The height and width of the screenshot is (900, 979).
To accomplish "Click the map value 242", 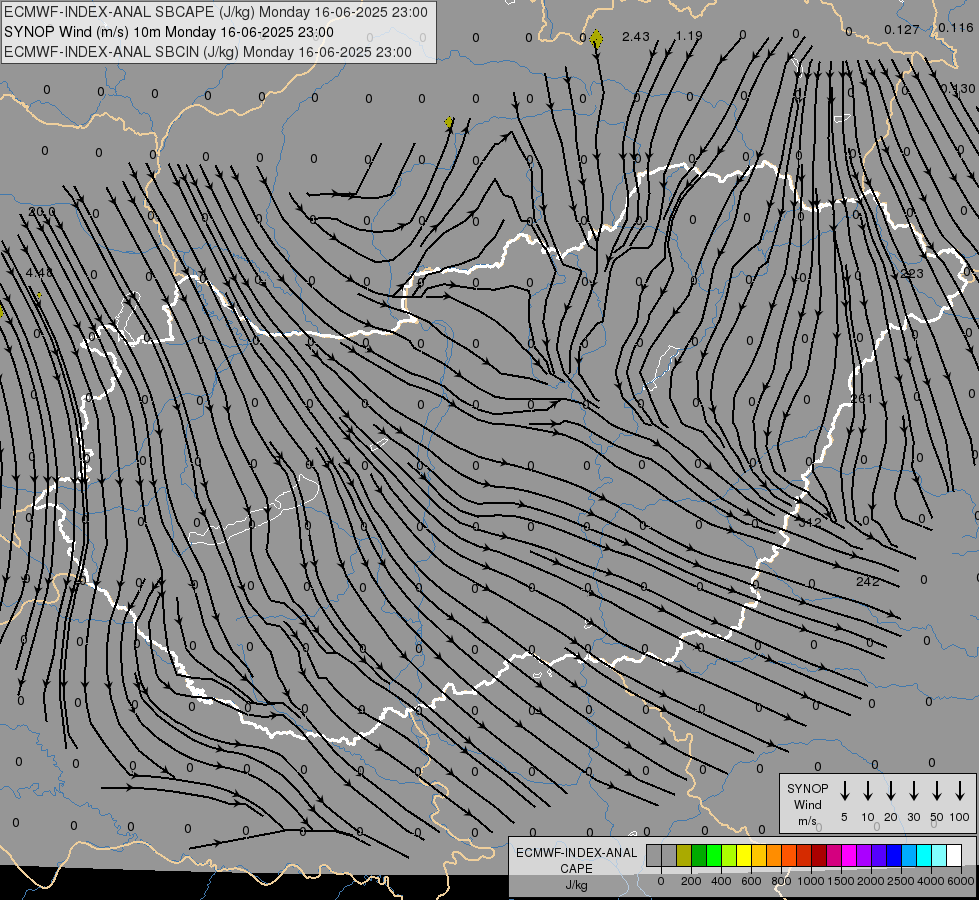I will (868, 581).
